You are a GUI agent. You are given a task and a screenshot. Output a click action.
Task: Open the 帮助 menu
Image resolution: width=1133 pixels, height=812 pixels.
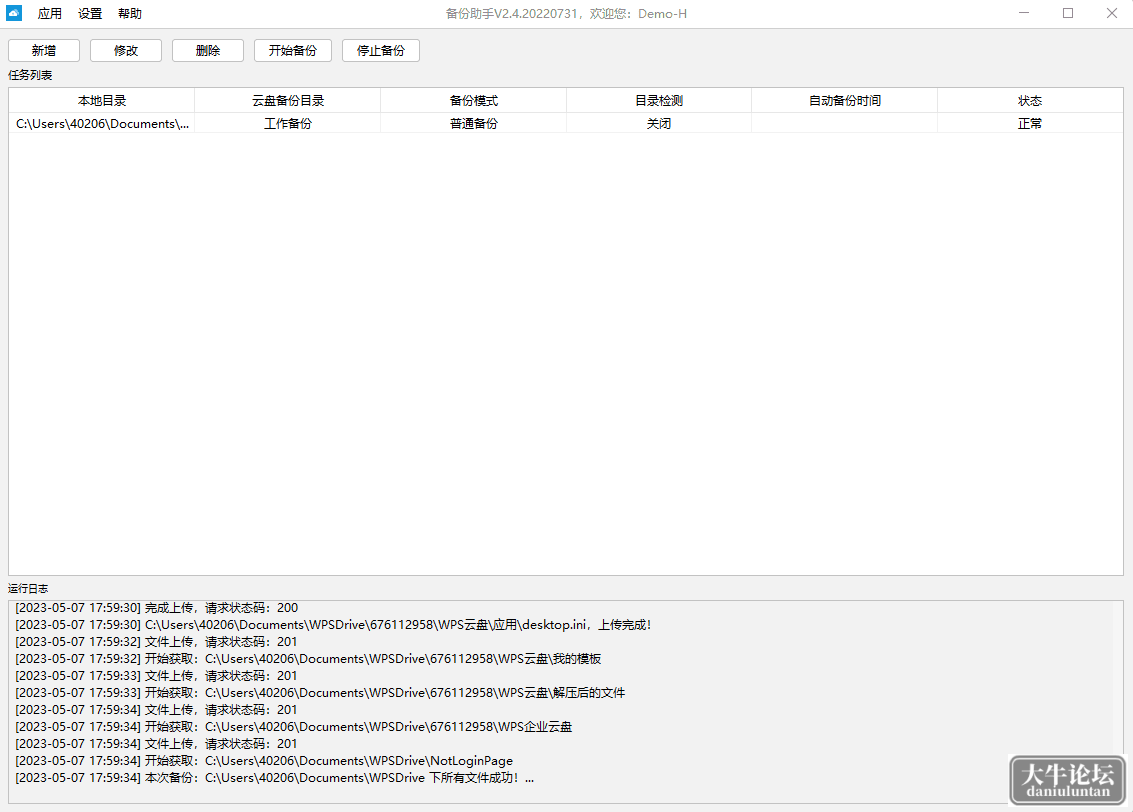pos(130,14)
